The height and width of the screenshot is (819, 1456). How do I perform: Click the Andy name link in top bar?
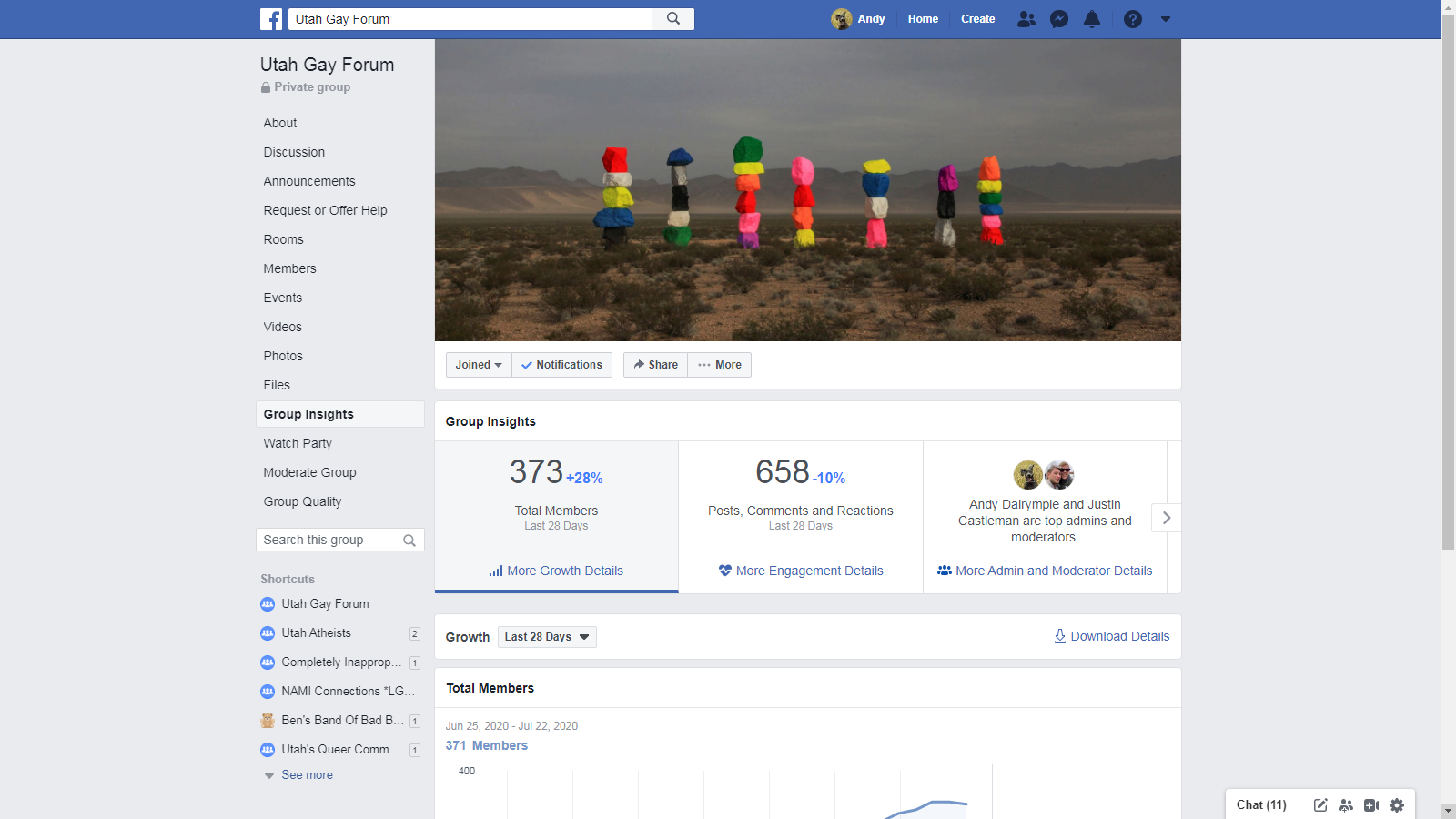click(x=871, y=19)
